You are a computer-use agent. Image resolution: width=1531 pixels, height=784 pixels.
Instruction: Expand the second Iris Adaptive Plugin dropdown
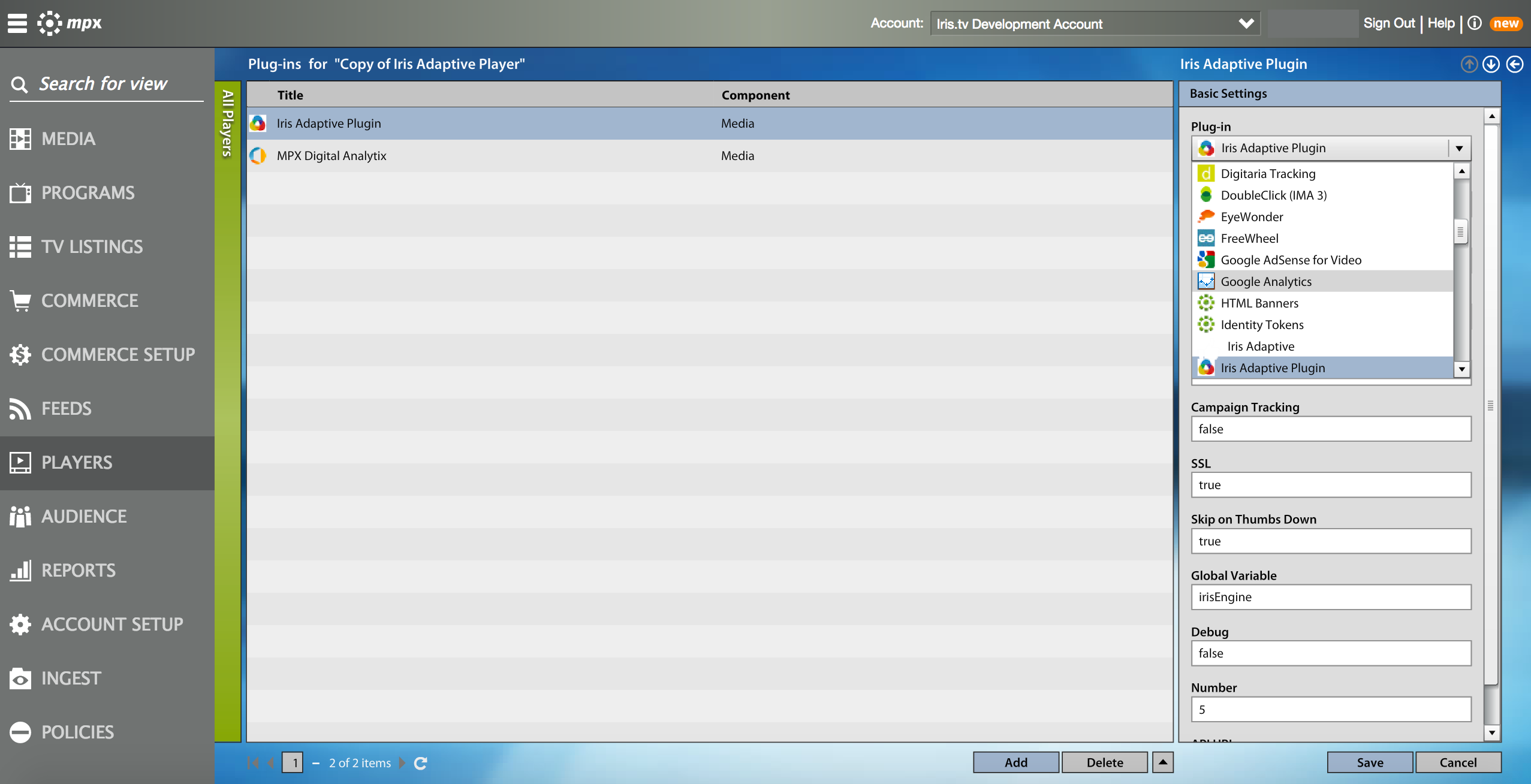point(1463,367)
